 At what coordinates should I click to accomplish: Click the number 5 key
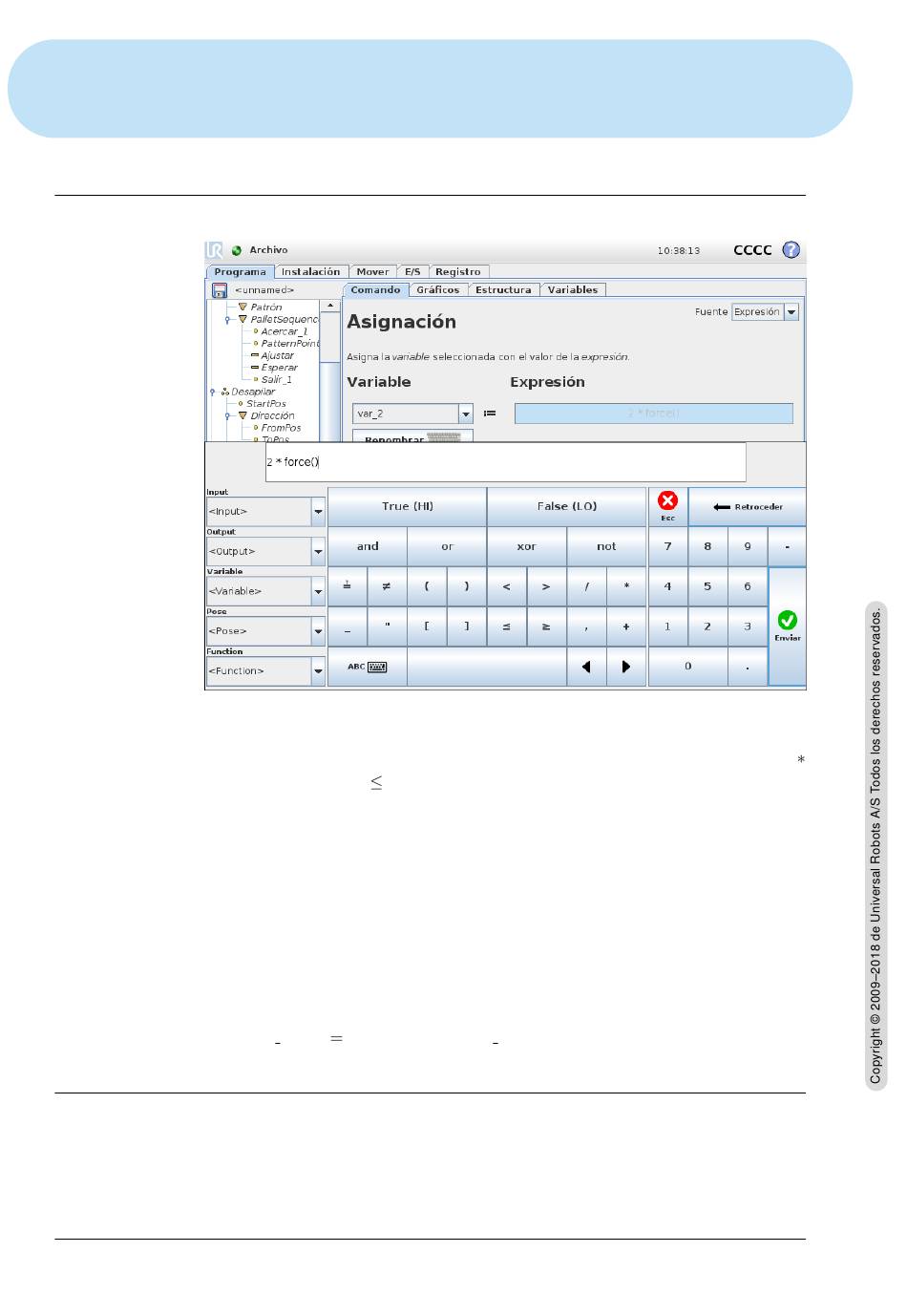707,586
